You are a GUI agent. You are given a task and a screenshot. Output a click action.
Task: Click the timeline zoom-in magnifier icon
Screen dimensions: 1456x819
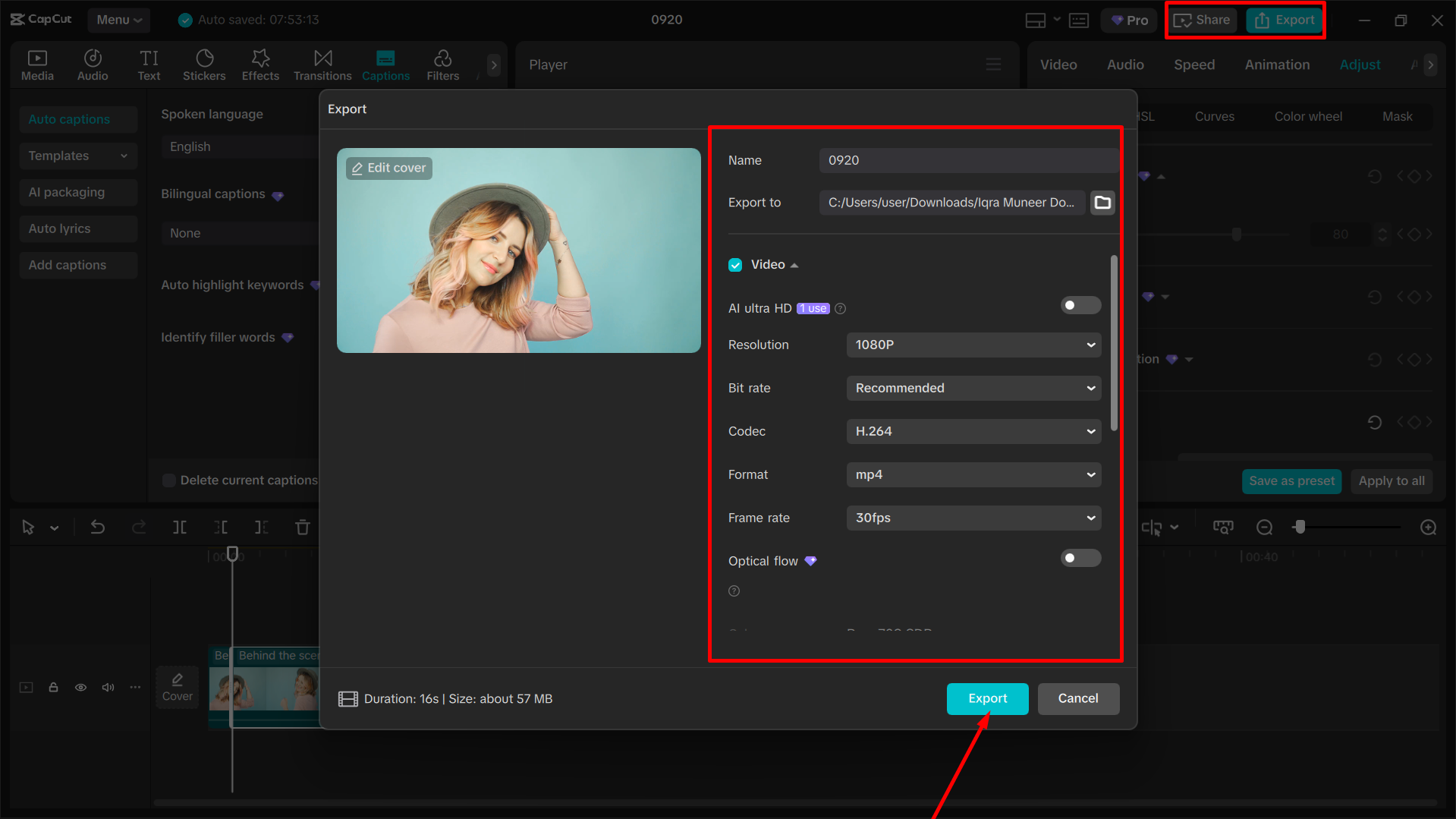(x=1428, y=527)
